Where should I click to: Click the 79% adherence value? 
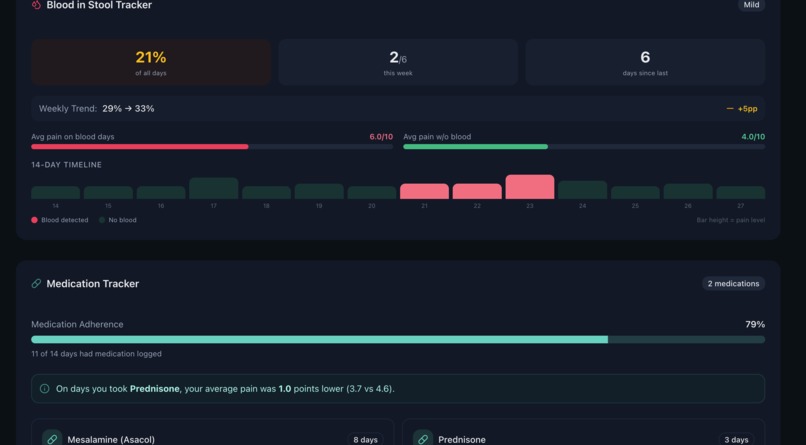(x=755, y=324)
